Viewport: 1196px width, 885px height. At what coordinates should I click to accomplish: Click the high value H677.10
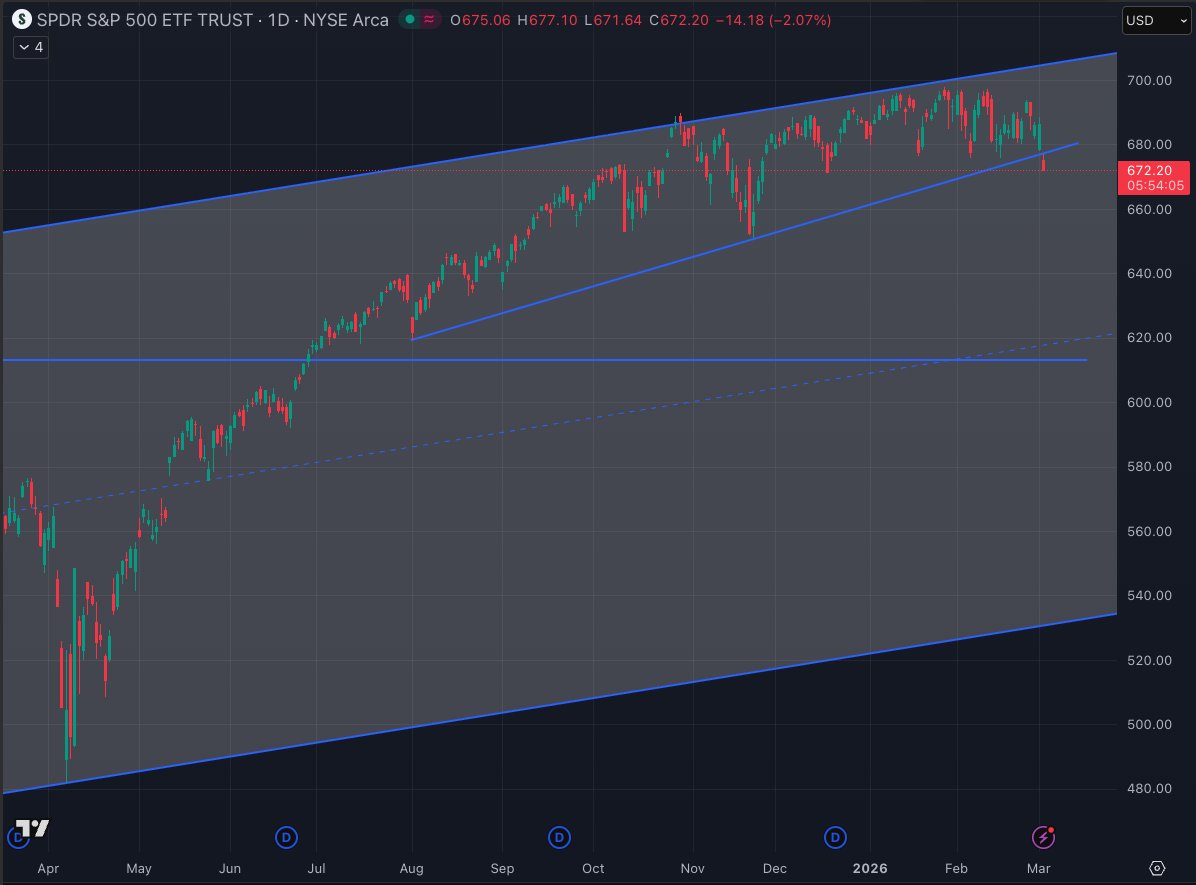click(547, 21)
